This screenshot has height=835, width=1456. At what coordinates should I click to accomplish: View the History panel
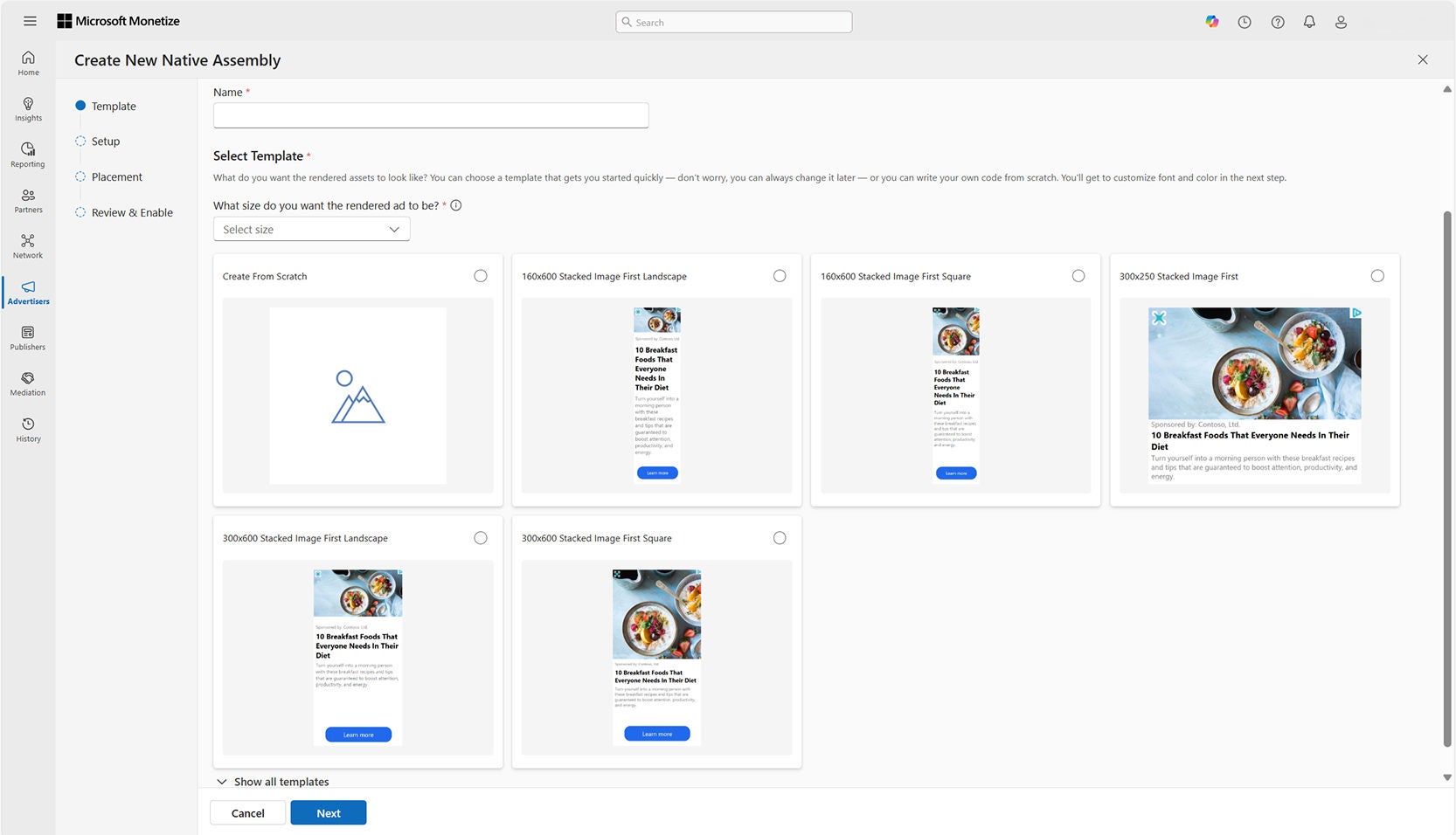[28, 430]
